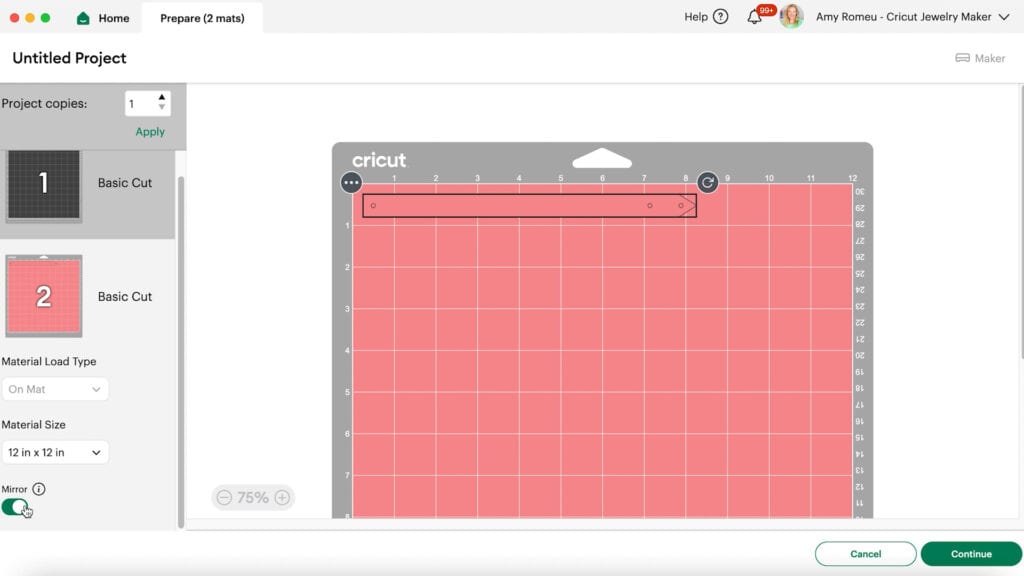The height and width of the screenshot is (576, 1024).
Task: Turn off the Mirror toggle
Action: pyautogui.click(x=15, y=507)
